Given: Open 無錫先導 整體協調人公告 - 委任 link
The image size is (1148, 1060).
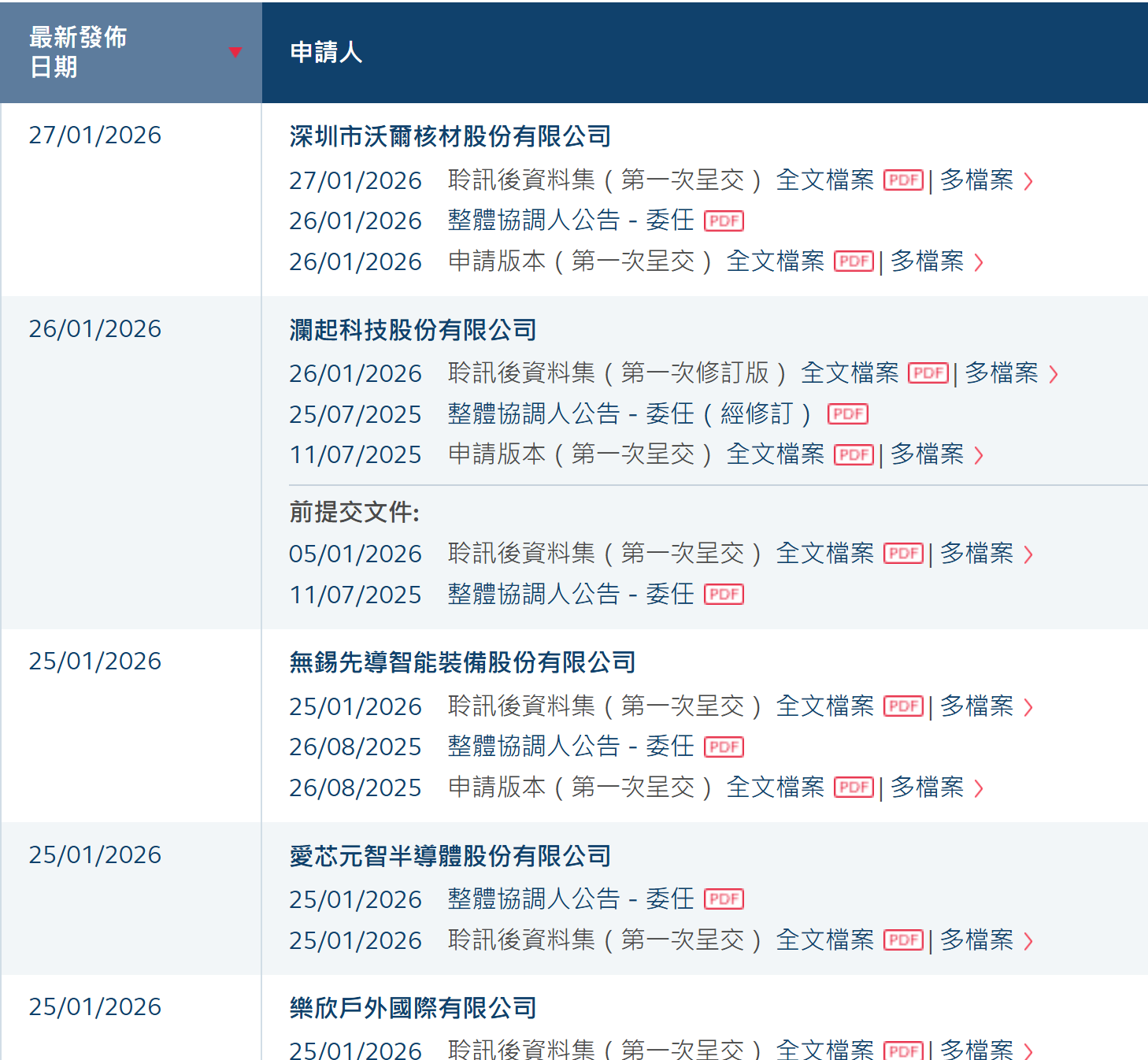Looking at the screenshot, I should tap(571, 746).
